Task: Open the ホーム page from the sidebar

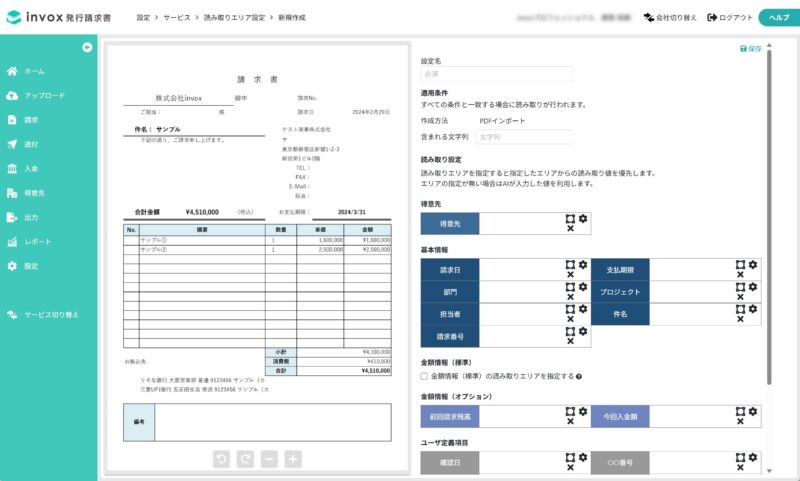Action: pyautogui.click(x=26, y=71)
